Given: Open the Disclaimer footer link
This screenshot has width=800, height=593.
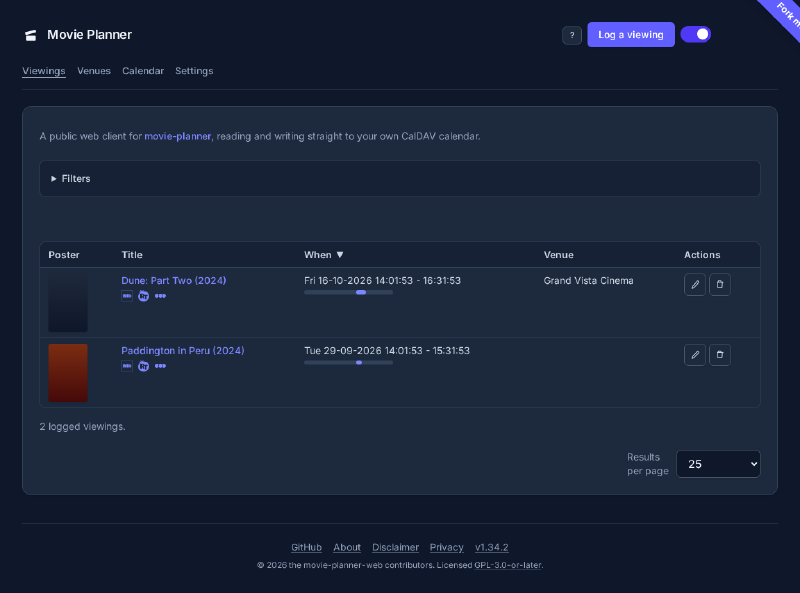Looking at the screenshot, I should tap(395, 547).
